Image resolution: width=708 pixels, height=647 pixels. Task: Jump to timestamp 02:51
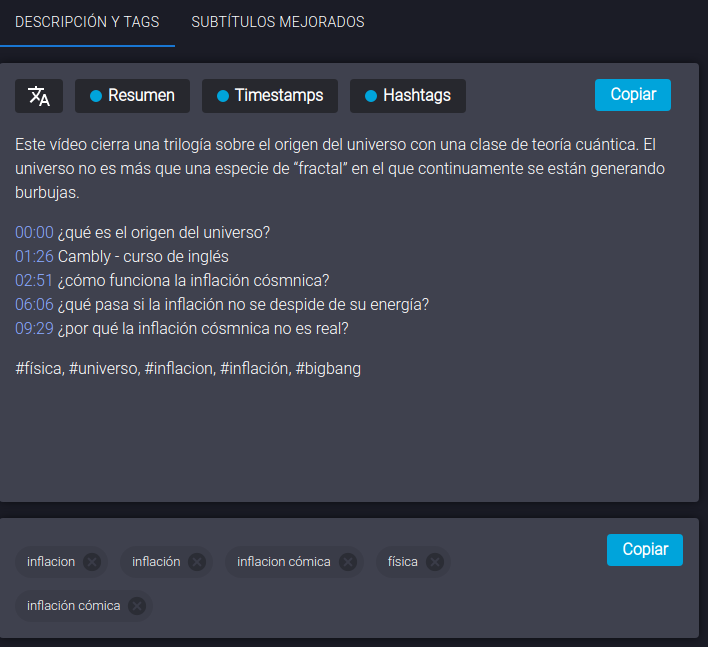click(34, 280)
